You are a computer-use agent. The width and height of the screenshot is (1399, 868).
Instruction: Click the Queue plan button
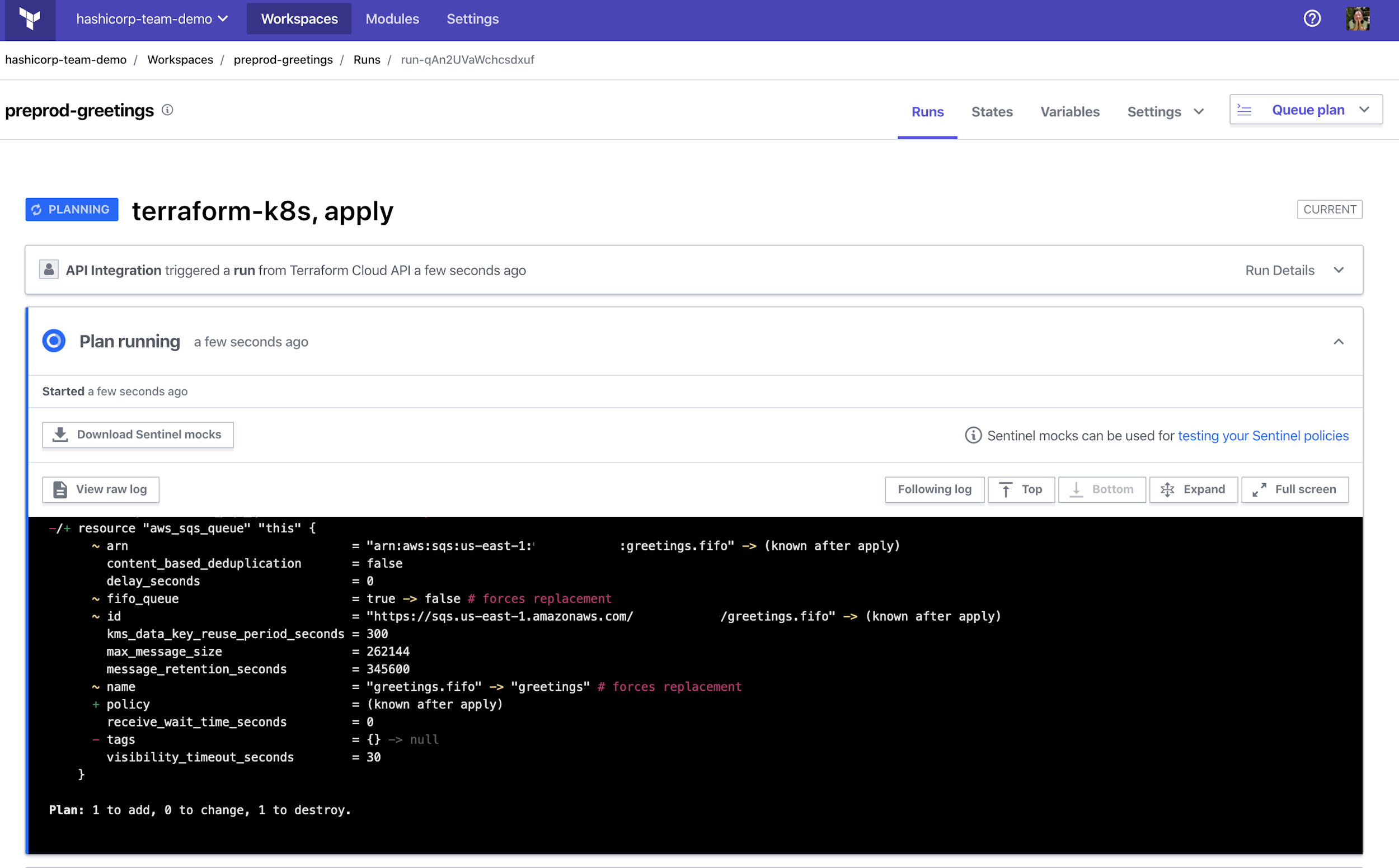pos(1308,109)
